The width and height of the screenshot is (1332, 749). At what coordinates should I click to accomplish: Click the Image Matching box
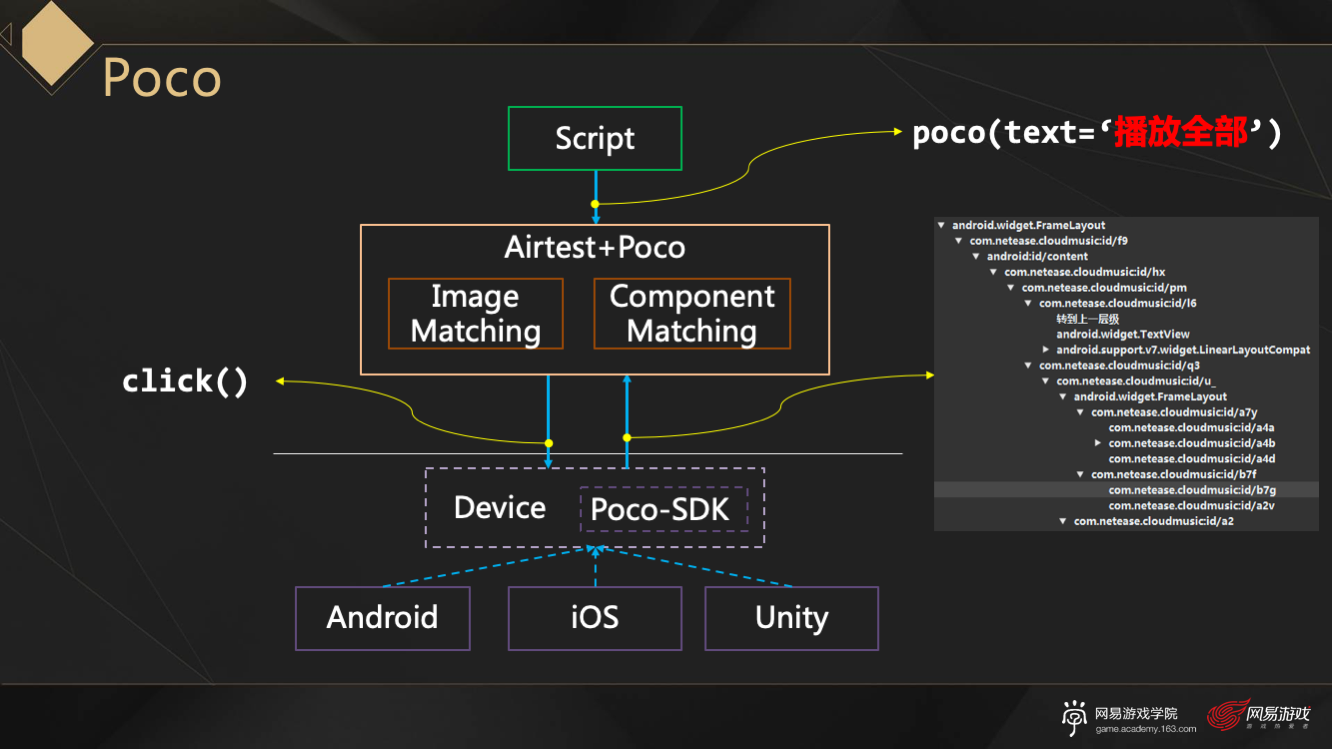point(475,313)
